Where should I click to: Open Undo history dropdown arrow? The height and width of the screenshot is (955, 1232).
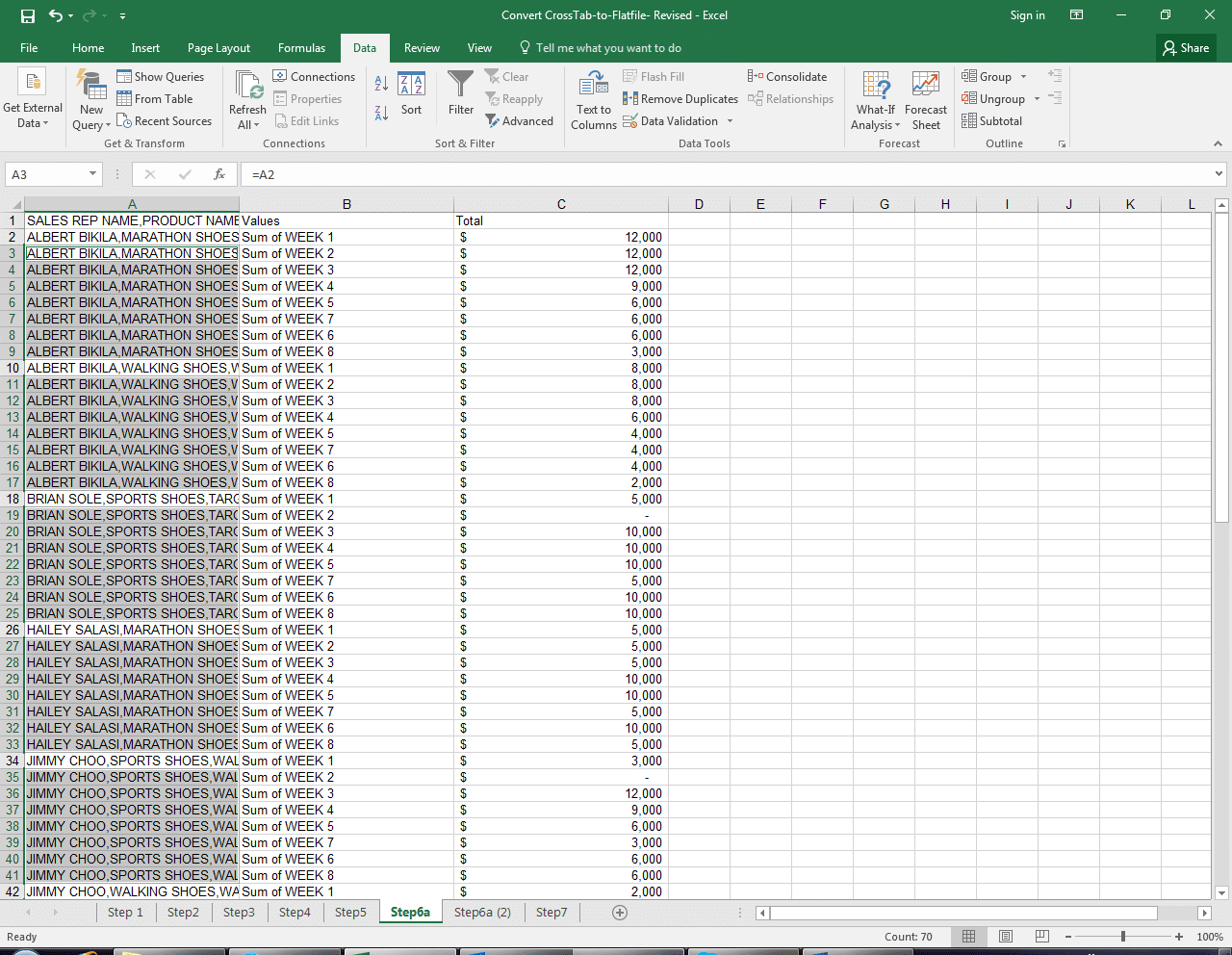[71, 16]
